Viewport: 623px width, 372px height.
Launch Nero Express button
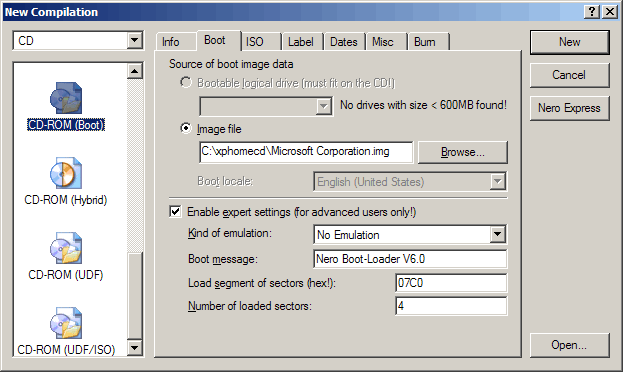coord(569,108)
